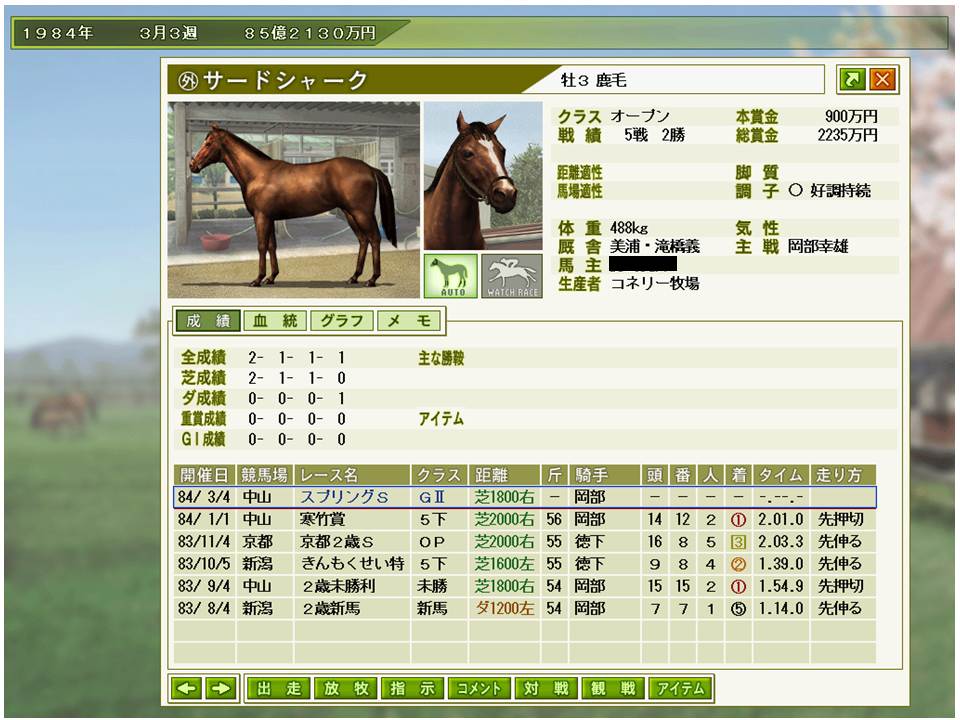Viewport: 960px width, 720px height.
Task: Click stable name 美浦・滝橋義
Action: coord(654,246)
